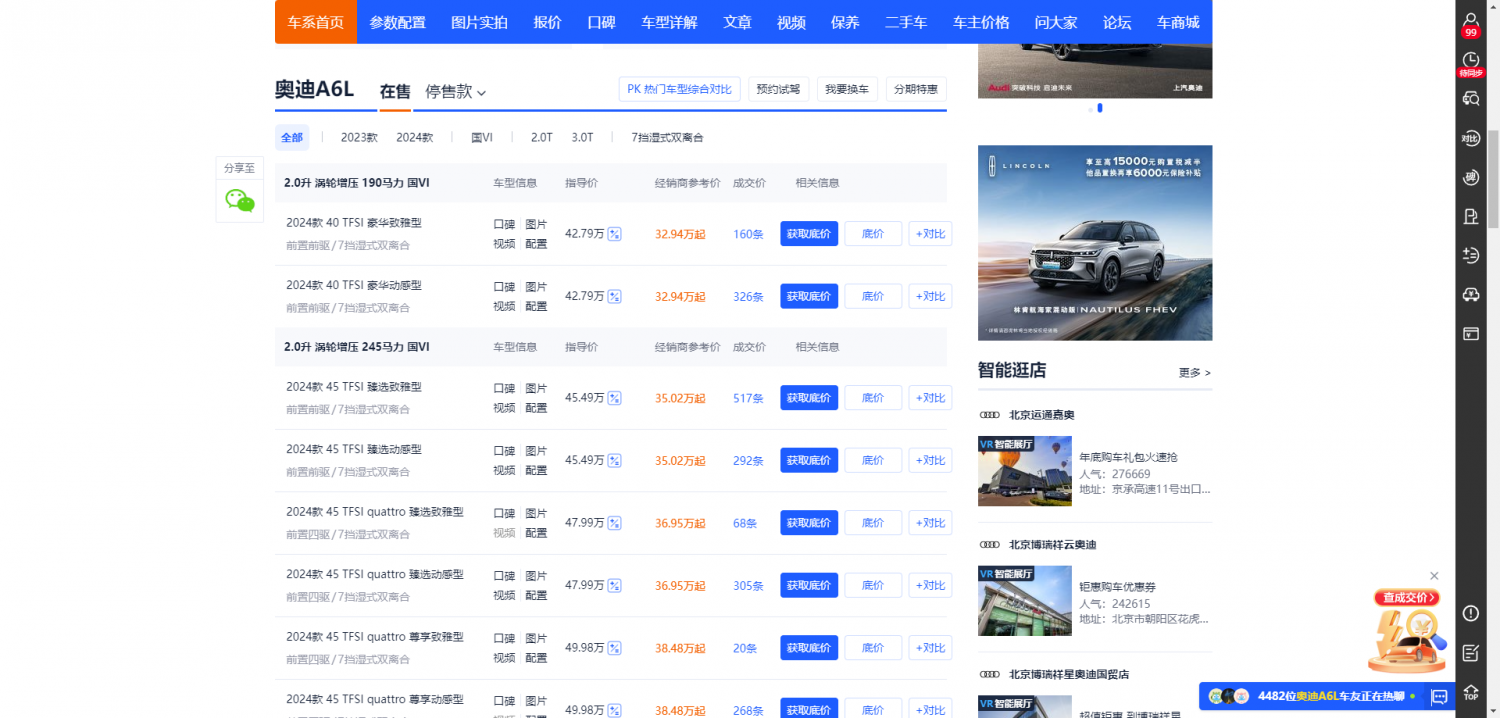Open the 口碑 nav tab
Screen dimensions: 1500x718
[601, 22]
